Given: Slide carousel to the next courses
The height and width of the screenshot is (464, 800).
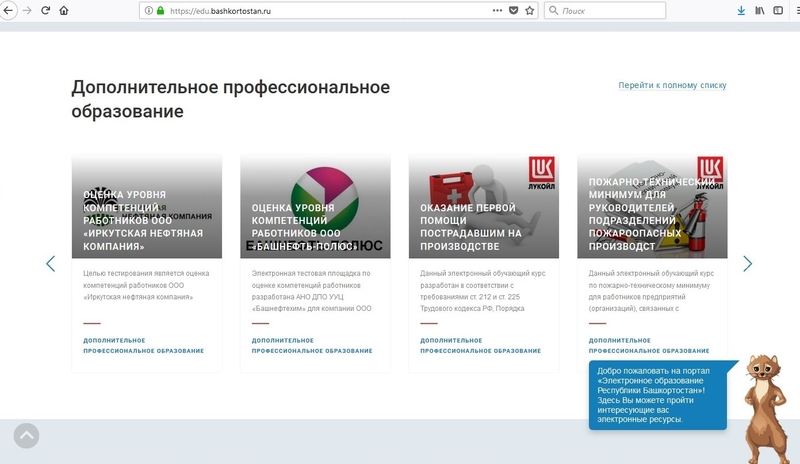Looking at the screenshot, I should click(746, 264).
